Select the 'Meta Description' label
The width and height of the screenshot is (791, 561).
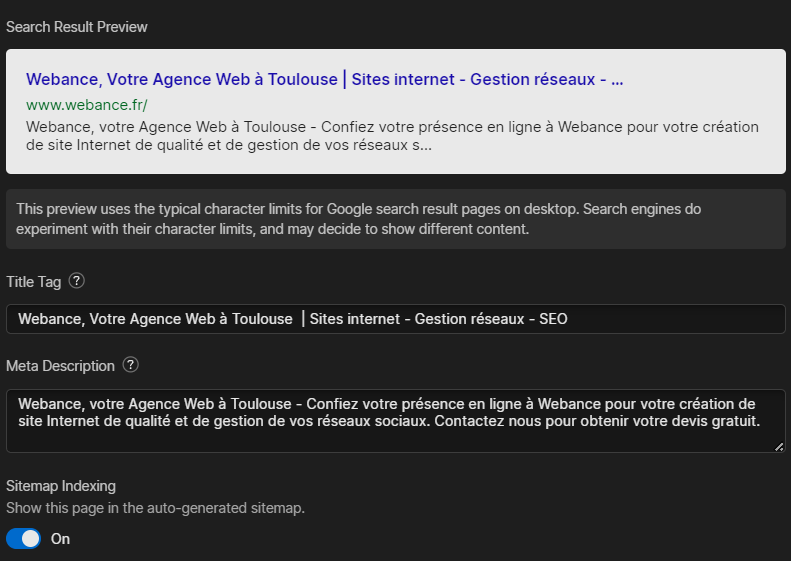(x=61, y=366)
